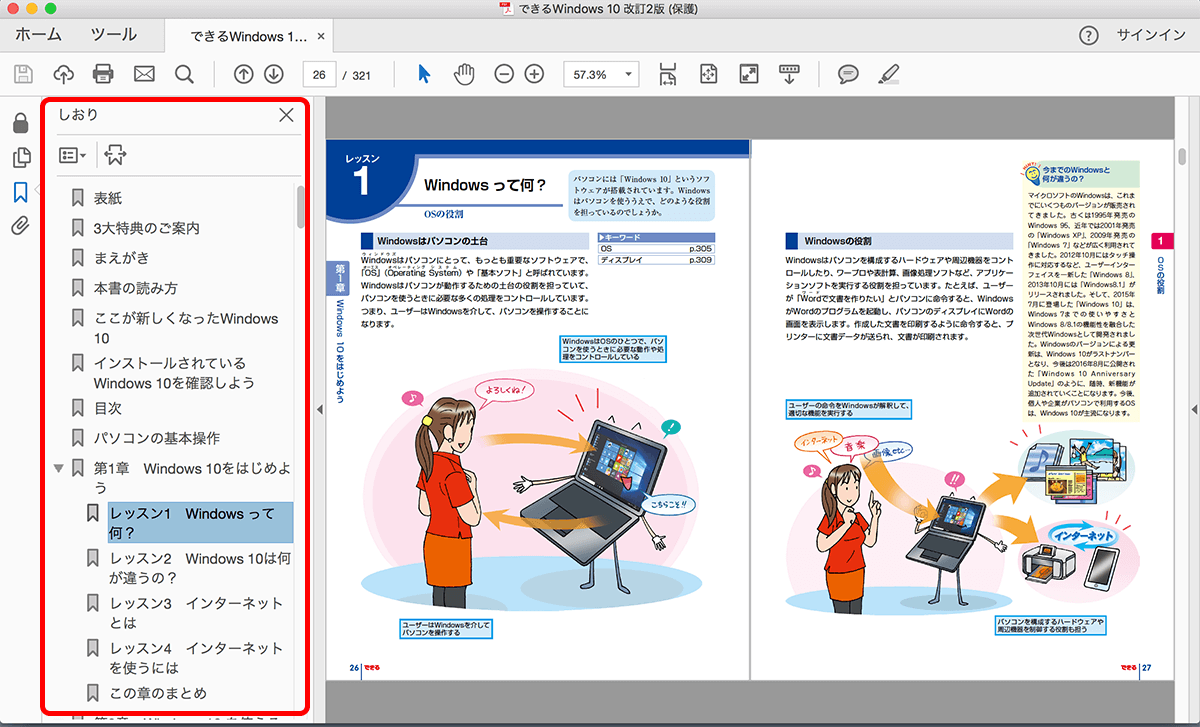The image size is (1200, 727).
Task: Click the page number field showing 26
Action: click(319, 74)
